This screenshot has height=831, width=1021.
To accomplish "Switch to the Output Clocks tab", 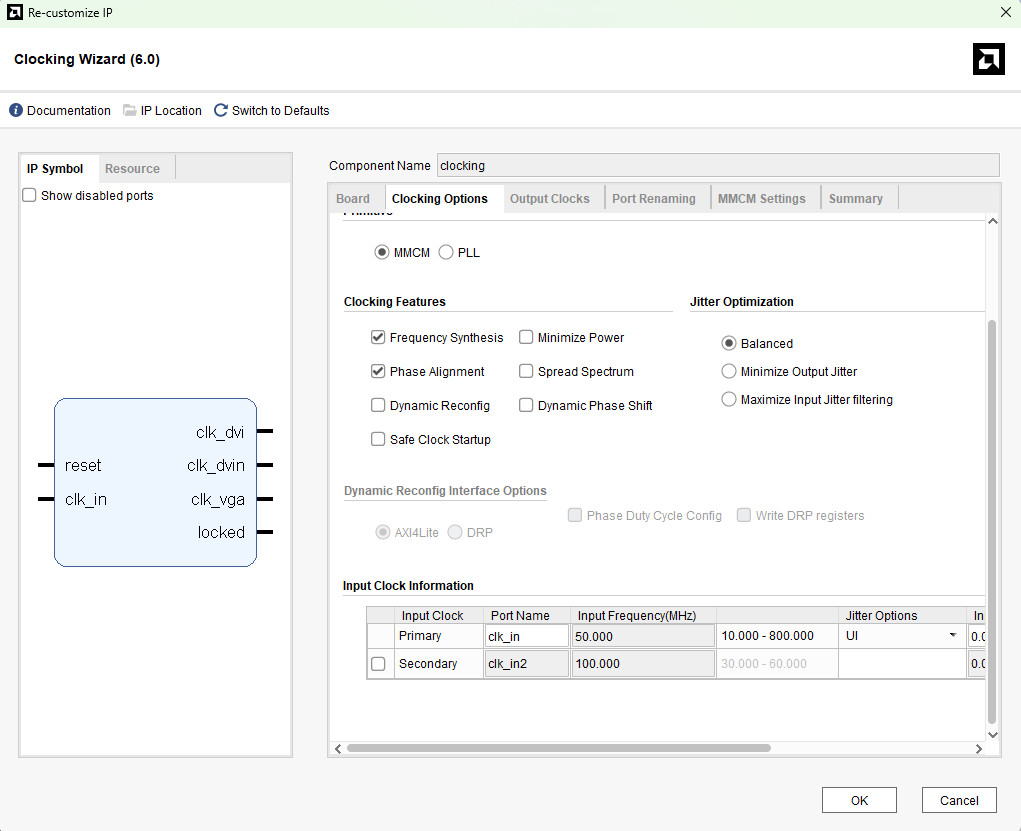I will coord(549,199).
